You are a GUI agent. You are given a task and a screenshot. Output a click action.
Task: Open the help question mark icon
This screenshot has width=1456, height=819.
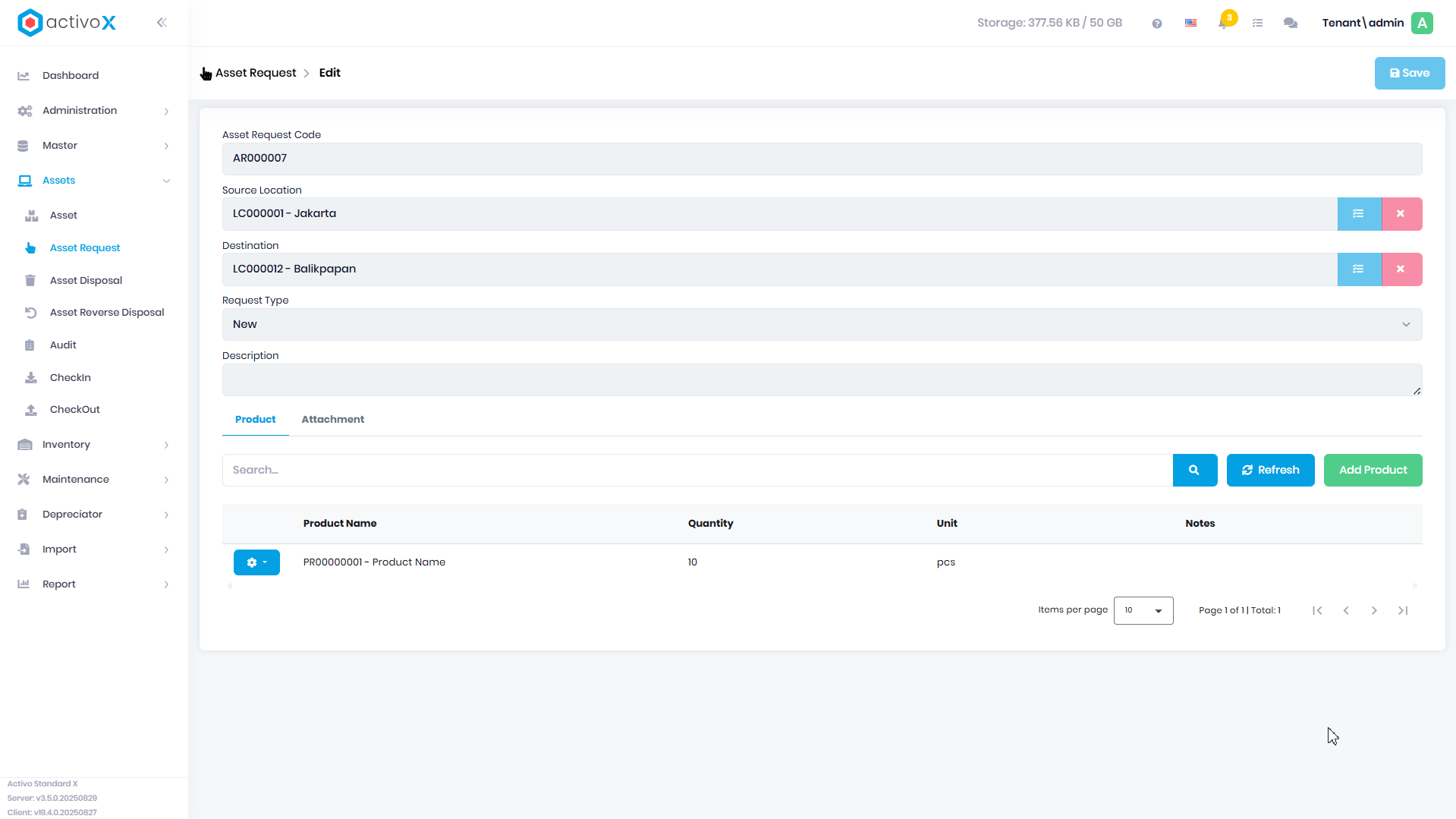(x=1157, y=24)
